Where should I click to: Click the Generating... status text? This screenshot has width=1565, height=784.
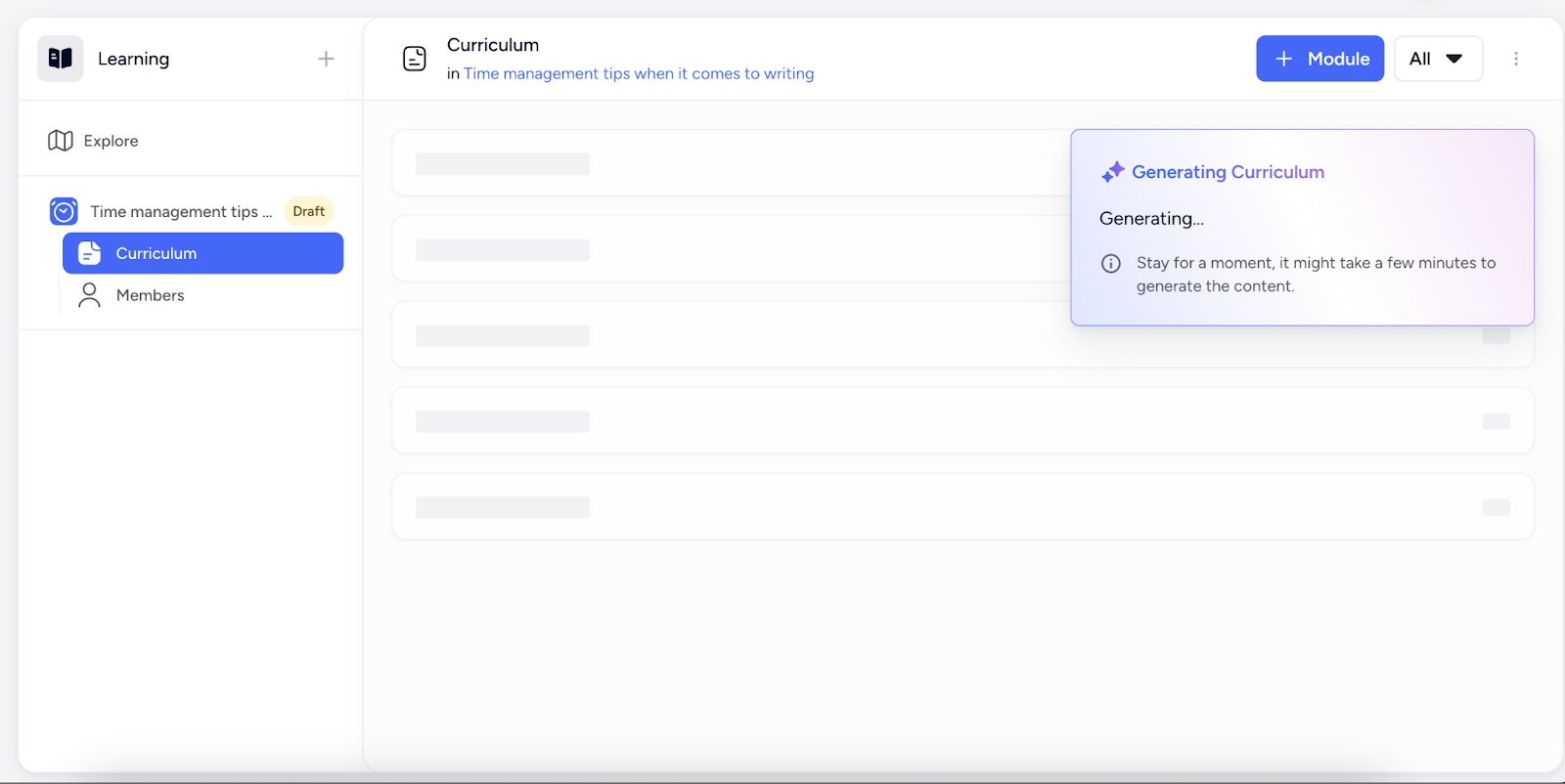(x=1151, y=219)
